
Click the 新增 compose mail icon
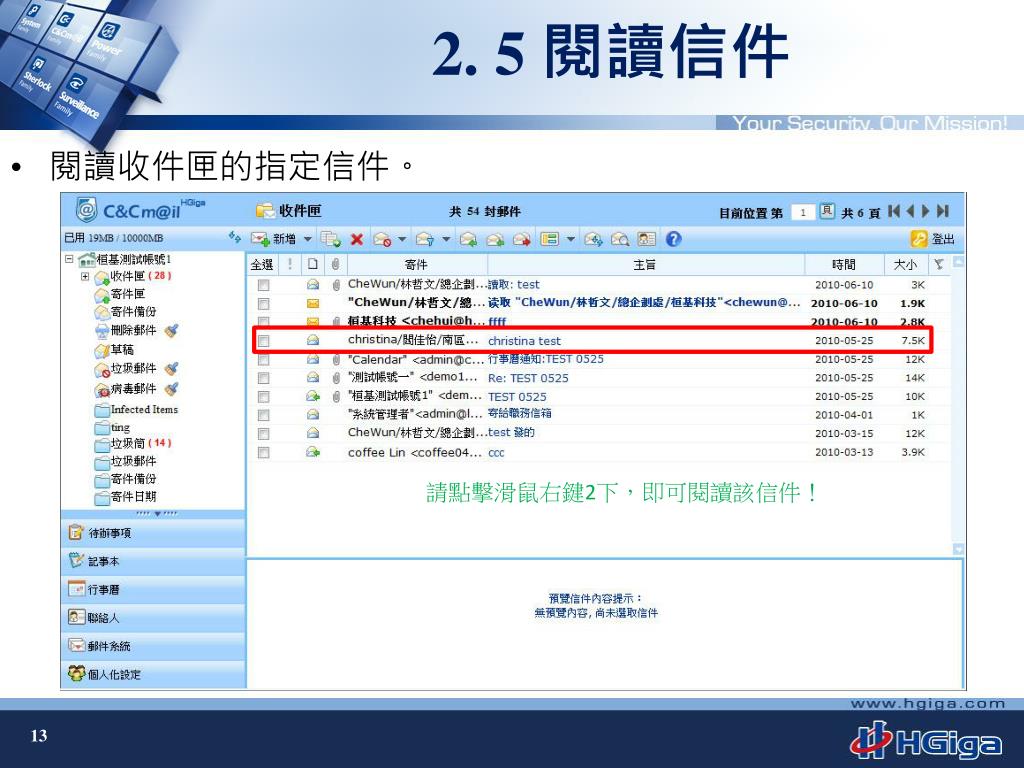260,239
